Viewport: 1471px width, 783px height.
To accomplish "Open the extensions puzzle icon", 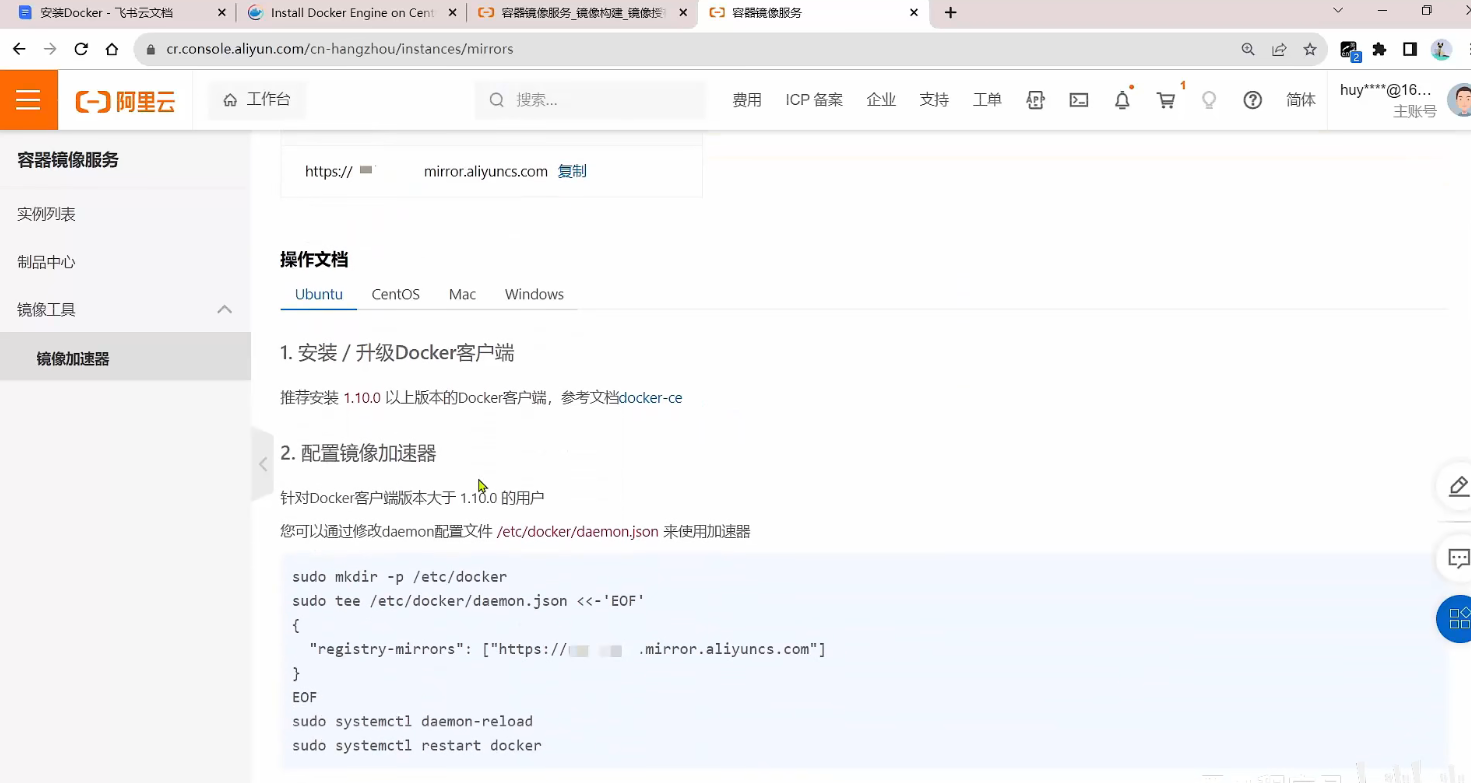I will pos(1380,49).
